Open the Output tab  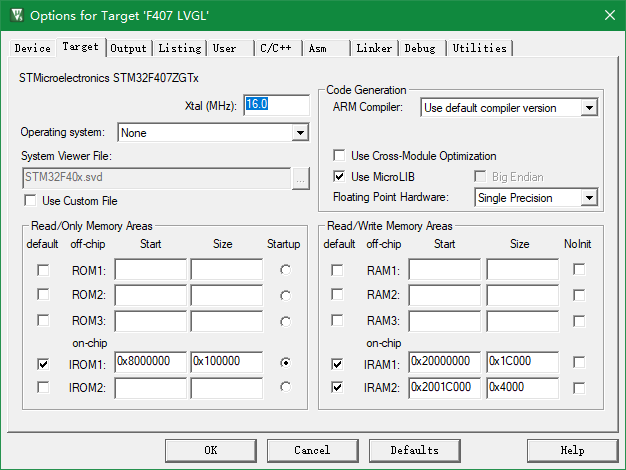click(129, 48)
